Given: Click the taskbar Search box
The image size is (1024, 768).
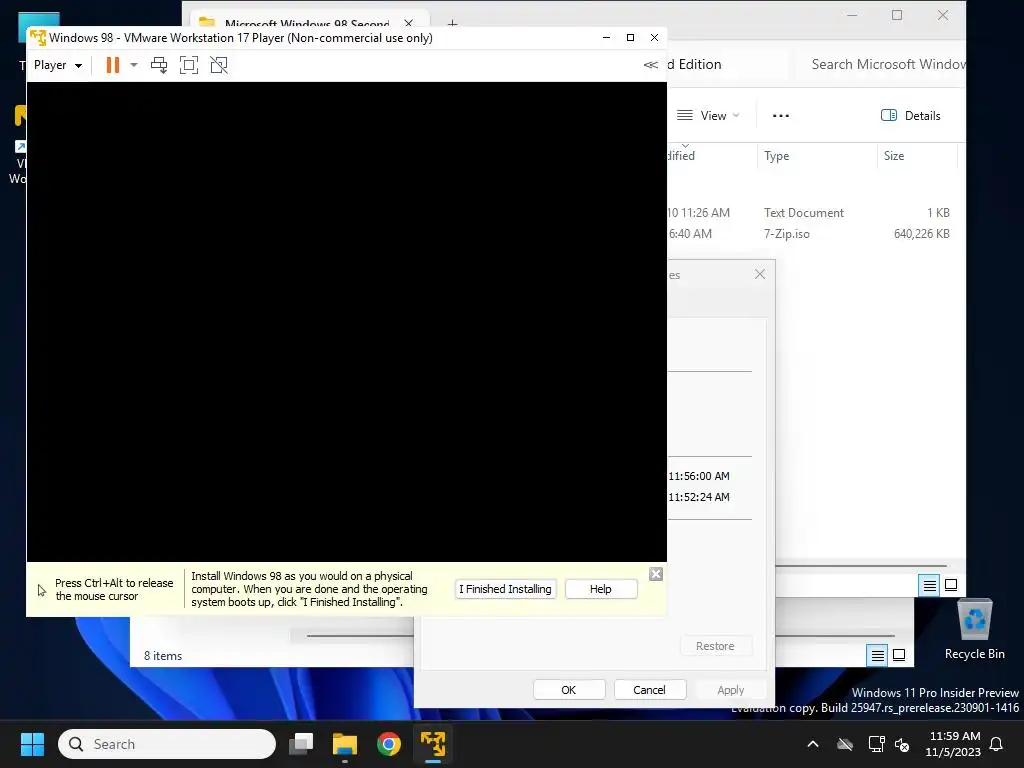Looking at the screenshot, I should pos(167,744).
